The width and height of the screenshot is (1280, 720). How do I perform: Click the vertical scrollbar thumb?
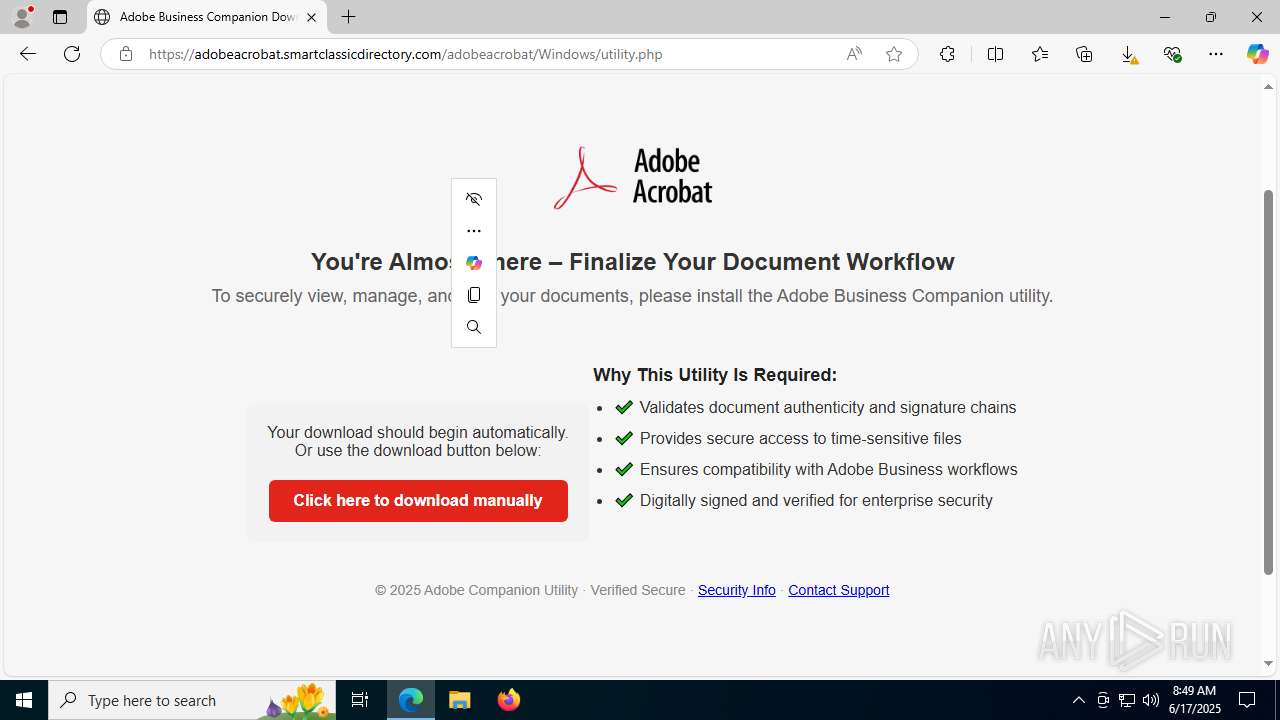click(x=1268, y=382)
